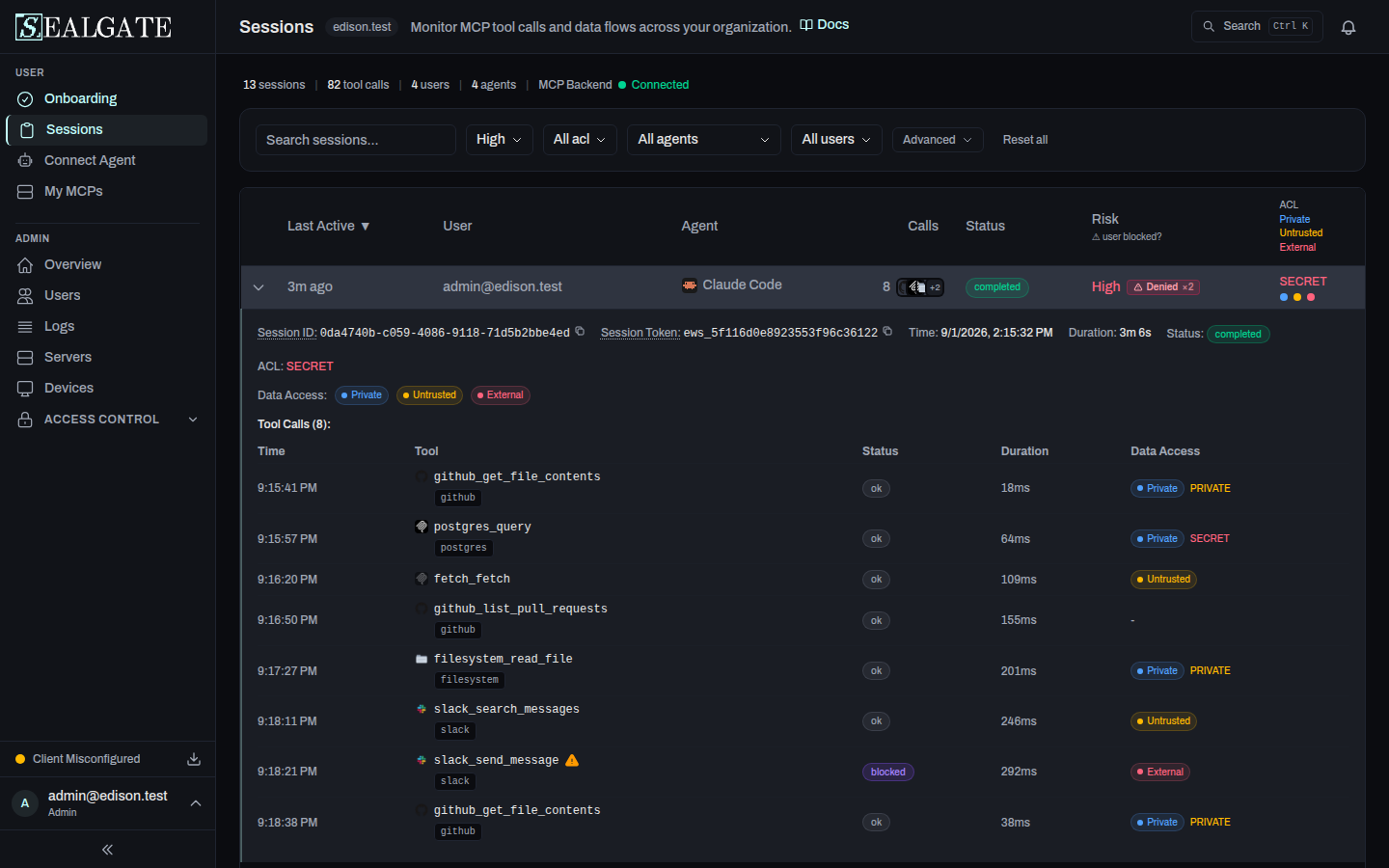The image size is (1389, 868).
Task: Sort by the Last Active column header
Action: pos(329,226)
